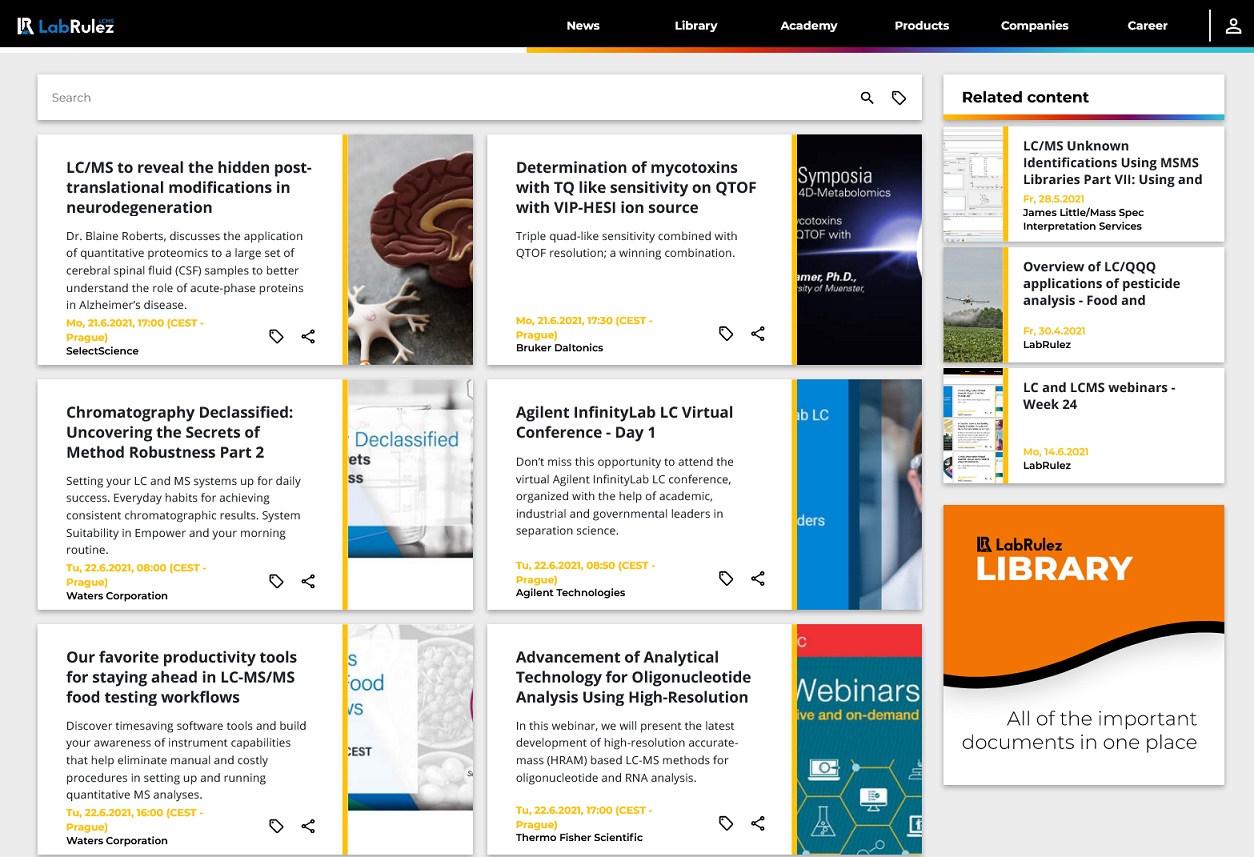Click the 'Related content' heading
The height and width of the screenshot is (857, 1254).
[1025, 97]
